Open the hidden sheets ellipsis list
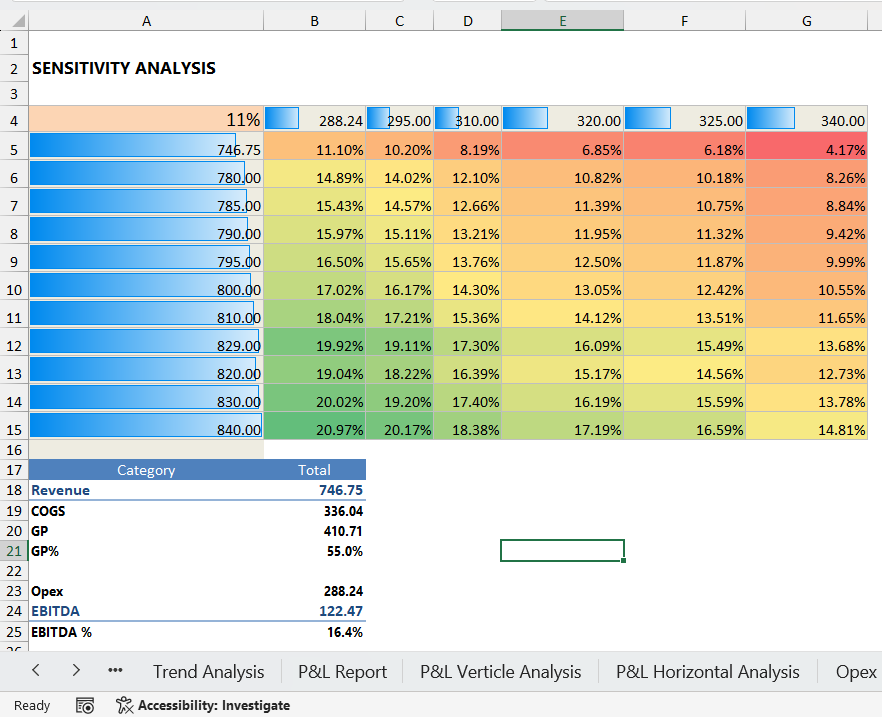 115,671
